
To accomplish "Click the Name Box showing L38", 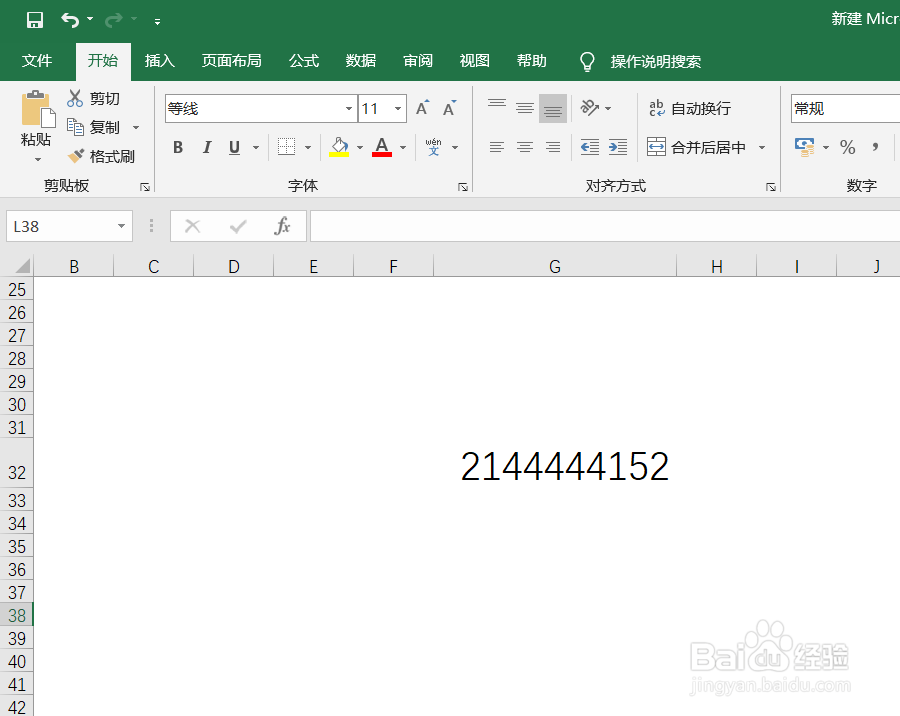I will click(x=61, y=226).
